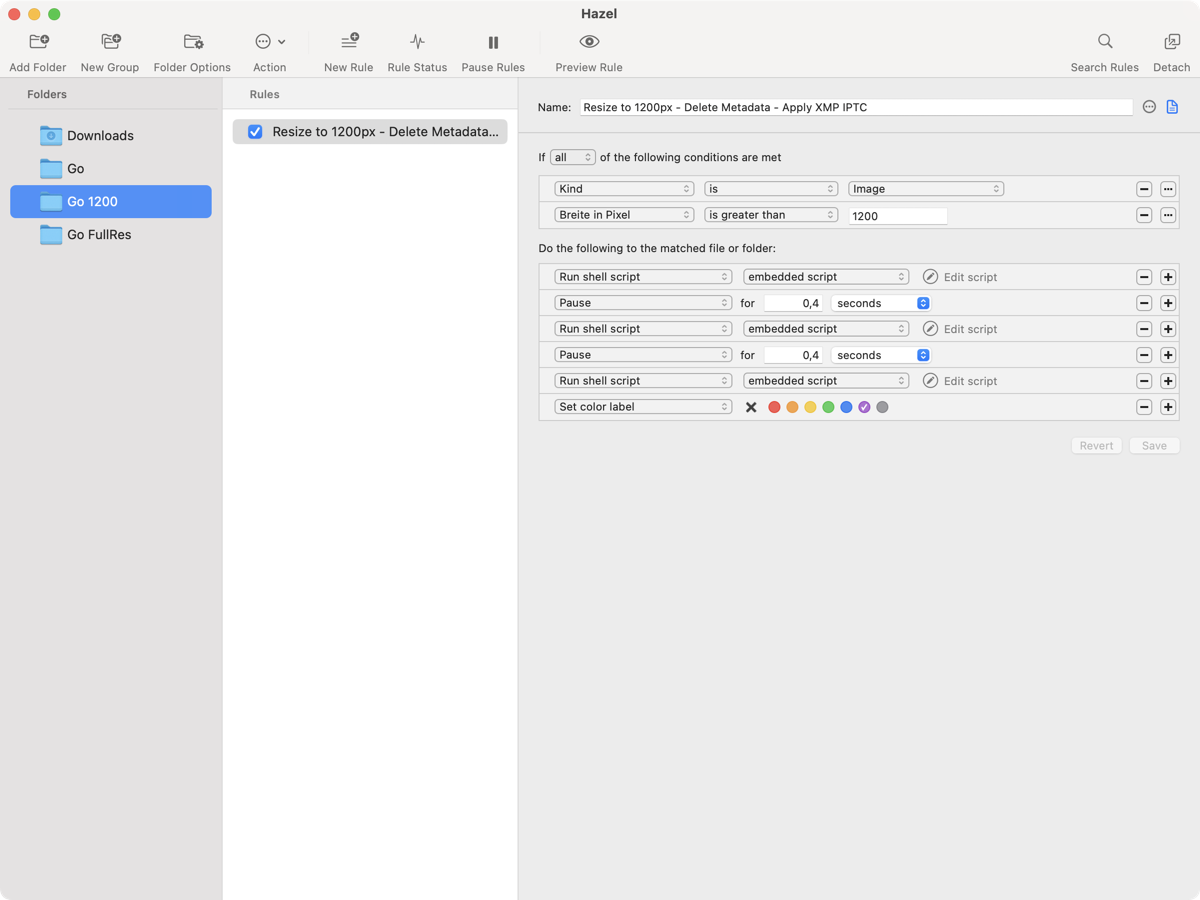Viewport: 1200px width, 900px height.
Task: Click ellipsis button on Kind condition row
Action: click(x=1168, y=189)
